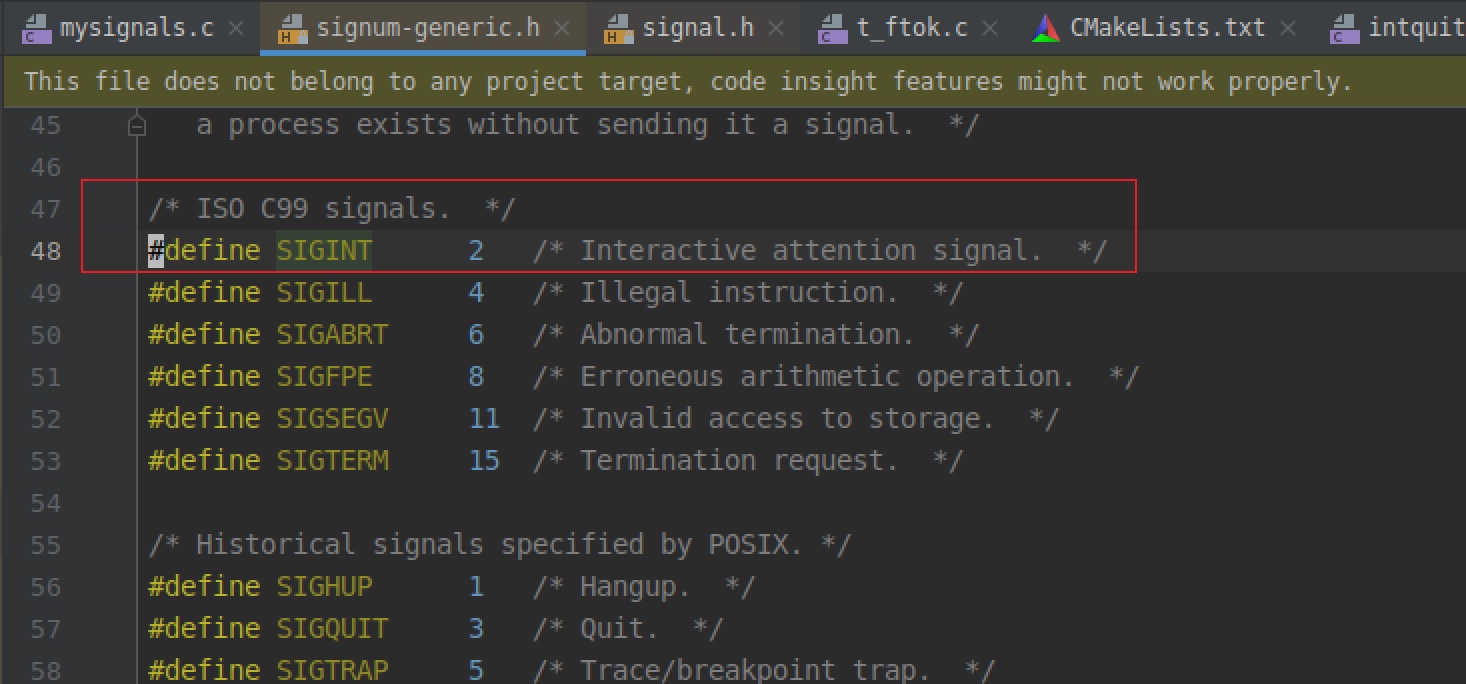The image size is (1466, 684).
Task: Switch to the t_ftok.c tab
Action: (x=912, y=28)
